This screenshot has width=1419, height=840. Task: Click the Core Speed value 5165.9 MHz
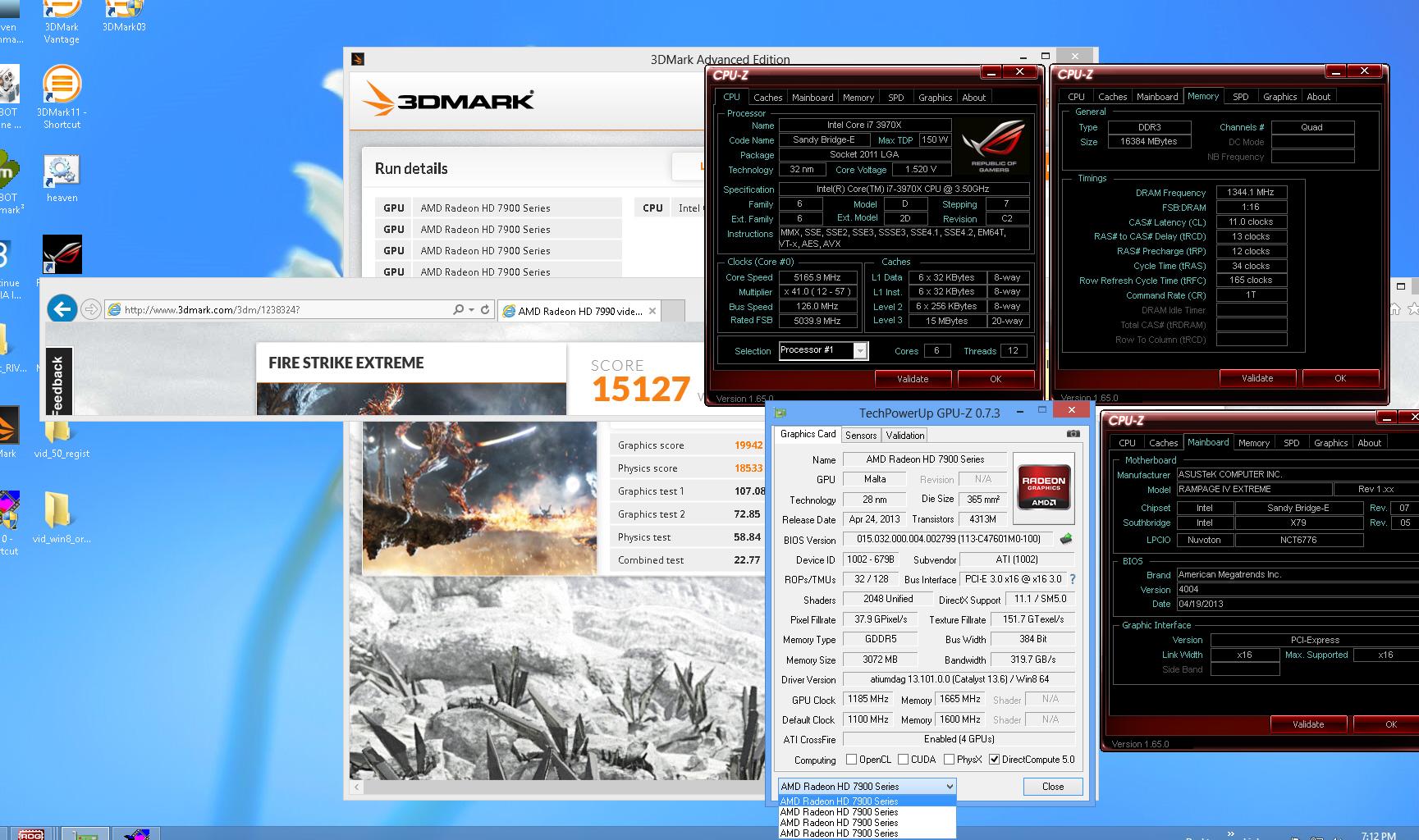(817, 277)
